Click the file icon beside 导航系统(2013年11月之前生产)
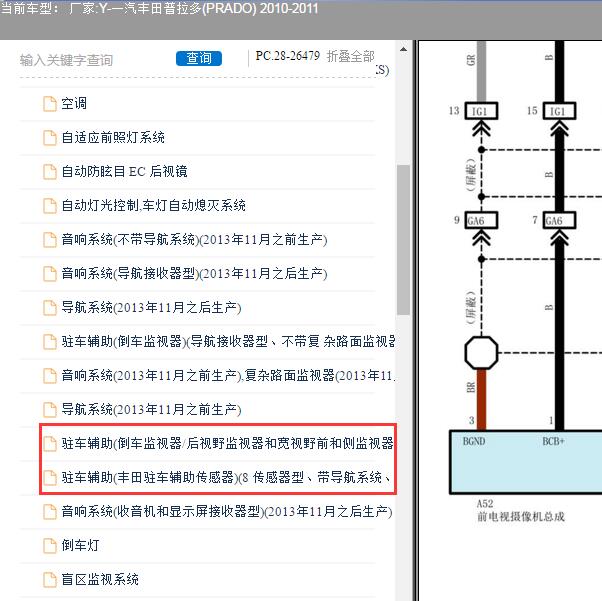The height and width of the screenshot is (601, 602). pyautogui.click(x=50, y=409)
